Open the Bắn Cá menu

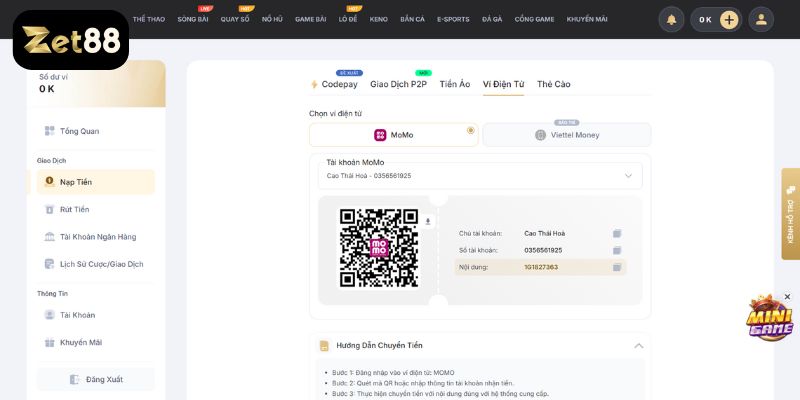(x=412, y=19)
